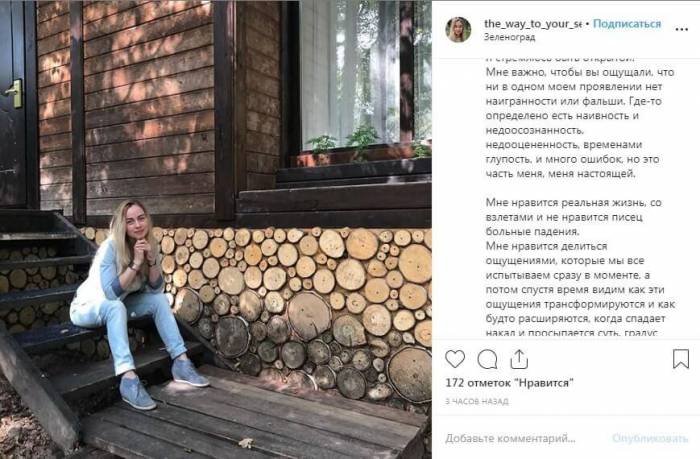Focus the "Добавьте комментарий" comment field
The height and width of the screenshot is (459, 700).
520,438
